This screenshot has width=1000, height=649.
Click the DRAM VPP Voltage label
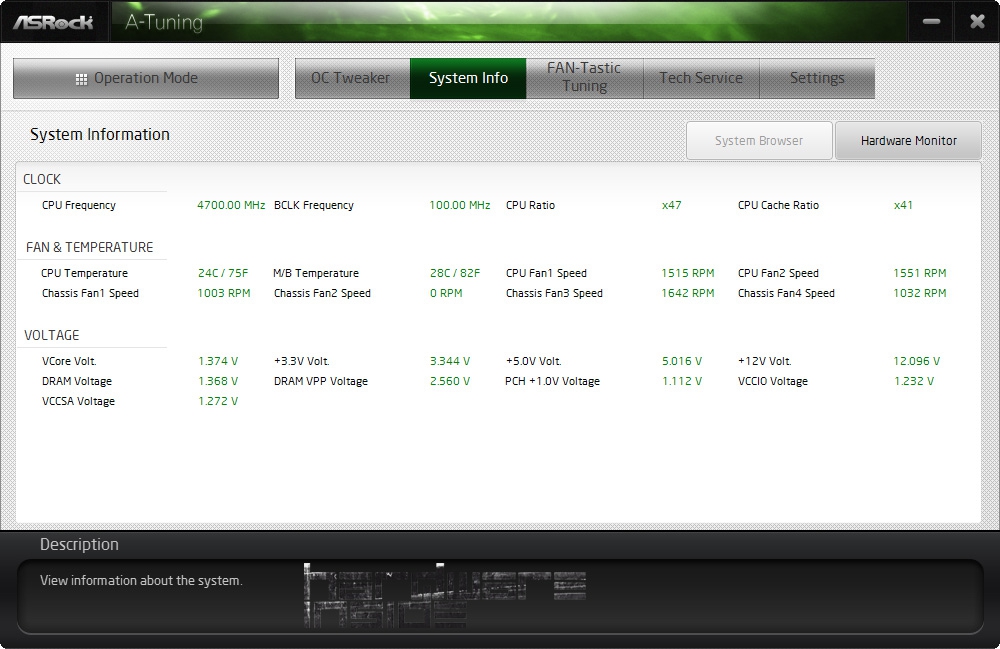pyautogui.click(x=321, y=381)
